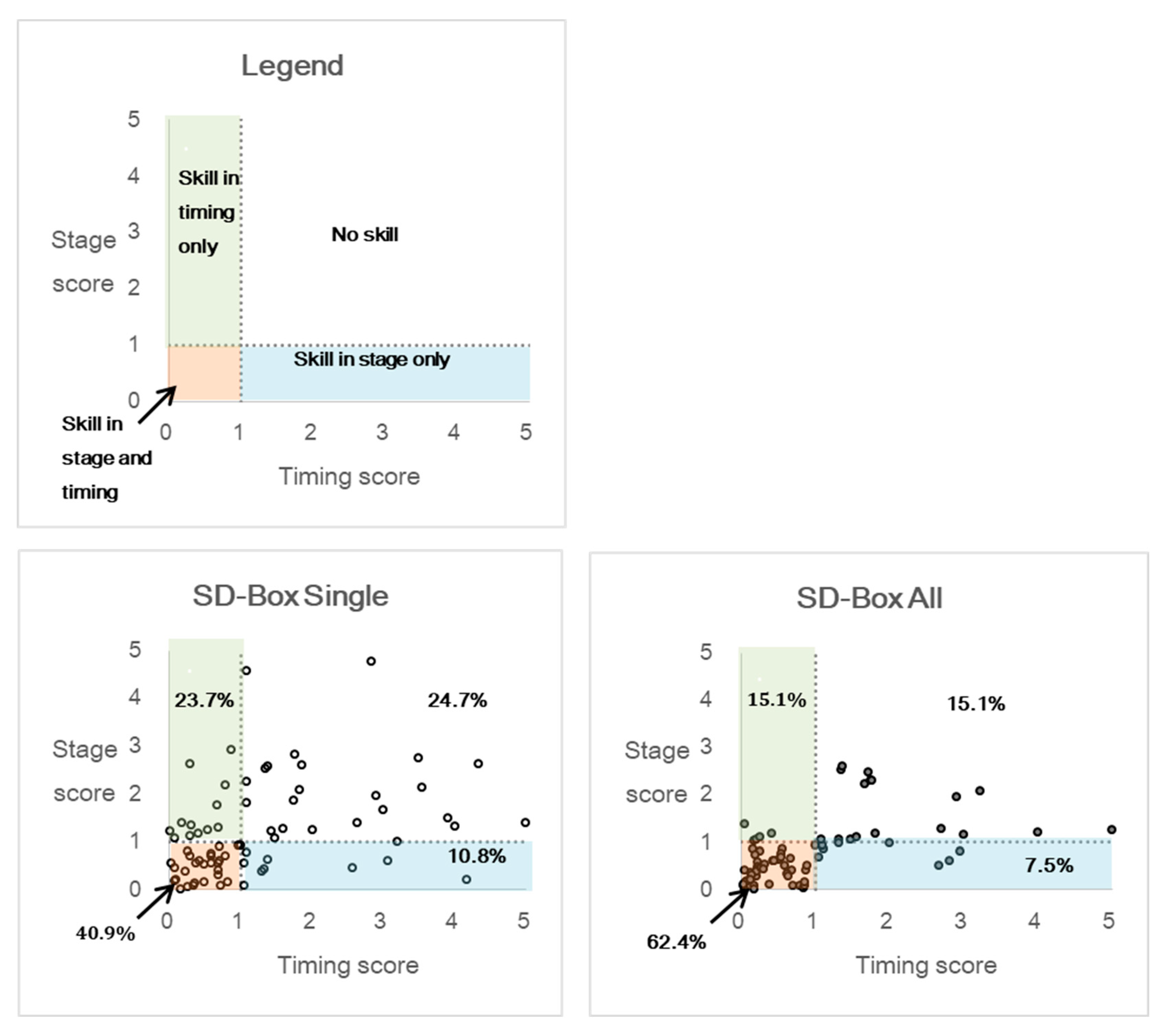Click the "Skill in stage only" label

coord(372,359)
